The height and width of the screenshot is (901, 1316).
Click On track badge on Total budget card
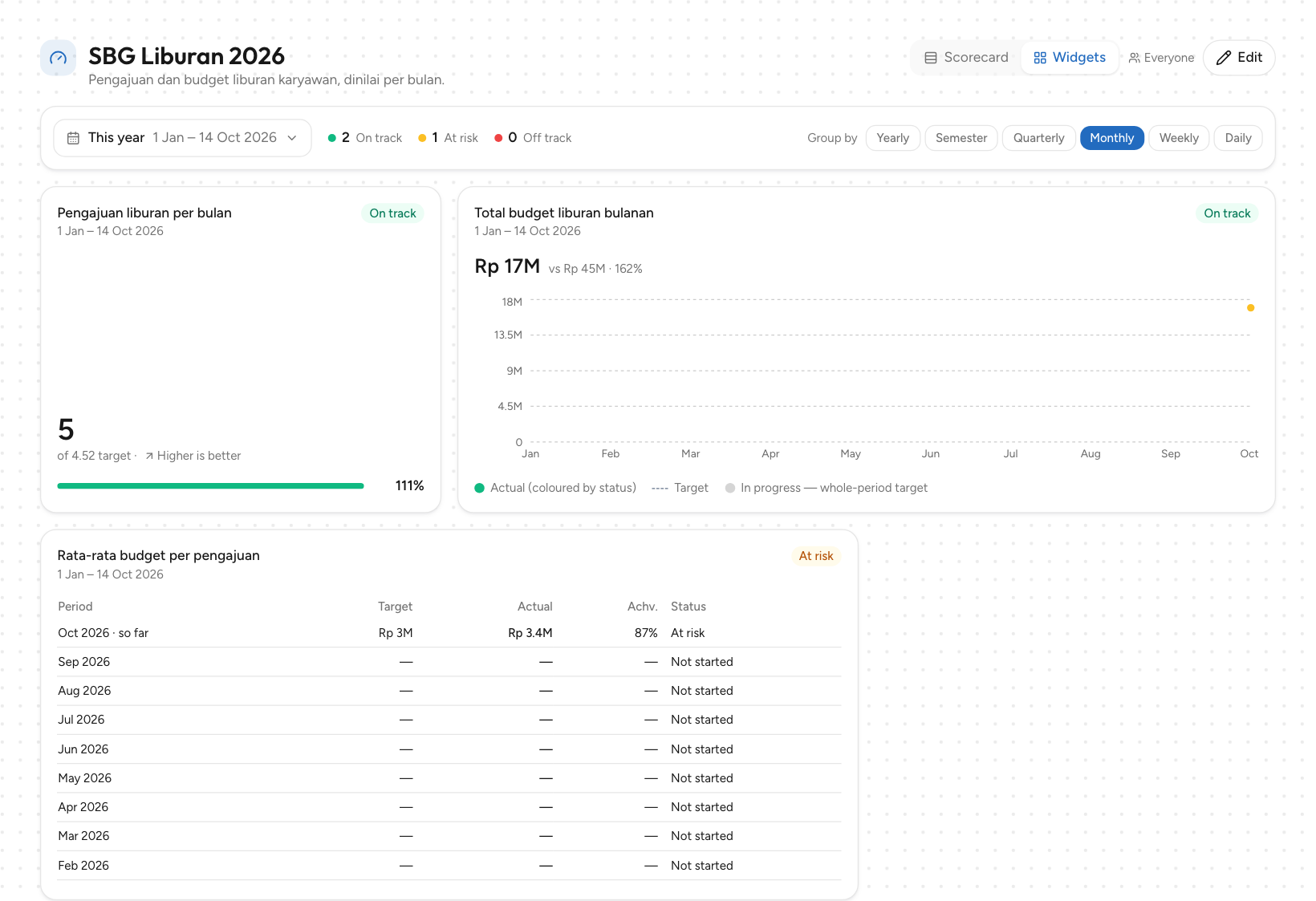pyautogui.click(x=1227, y=213)
